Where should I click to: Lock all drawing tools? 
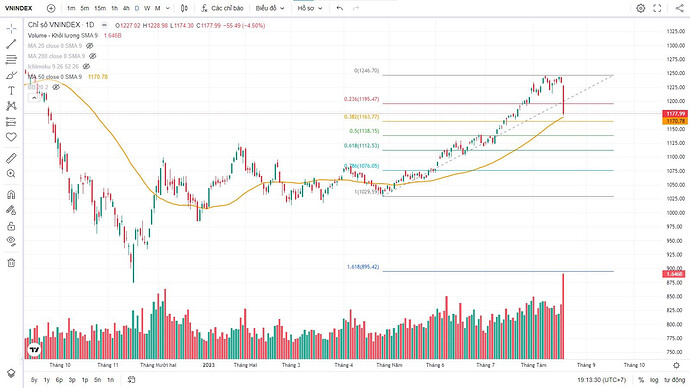(x=11, y=226)
